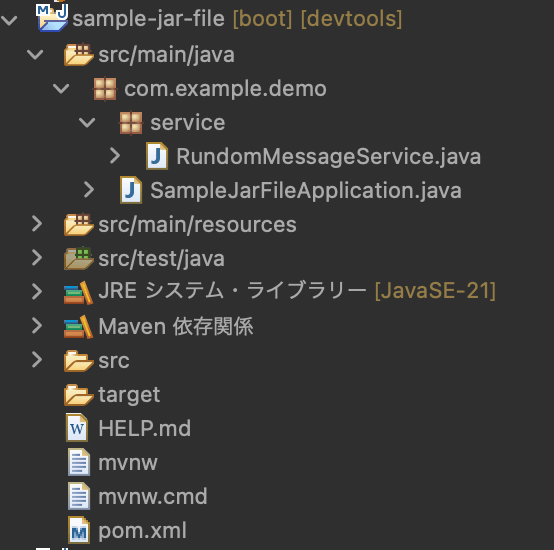
Task: Collapse the com.example.demo package chevron
Action: (61, 88)
